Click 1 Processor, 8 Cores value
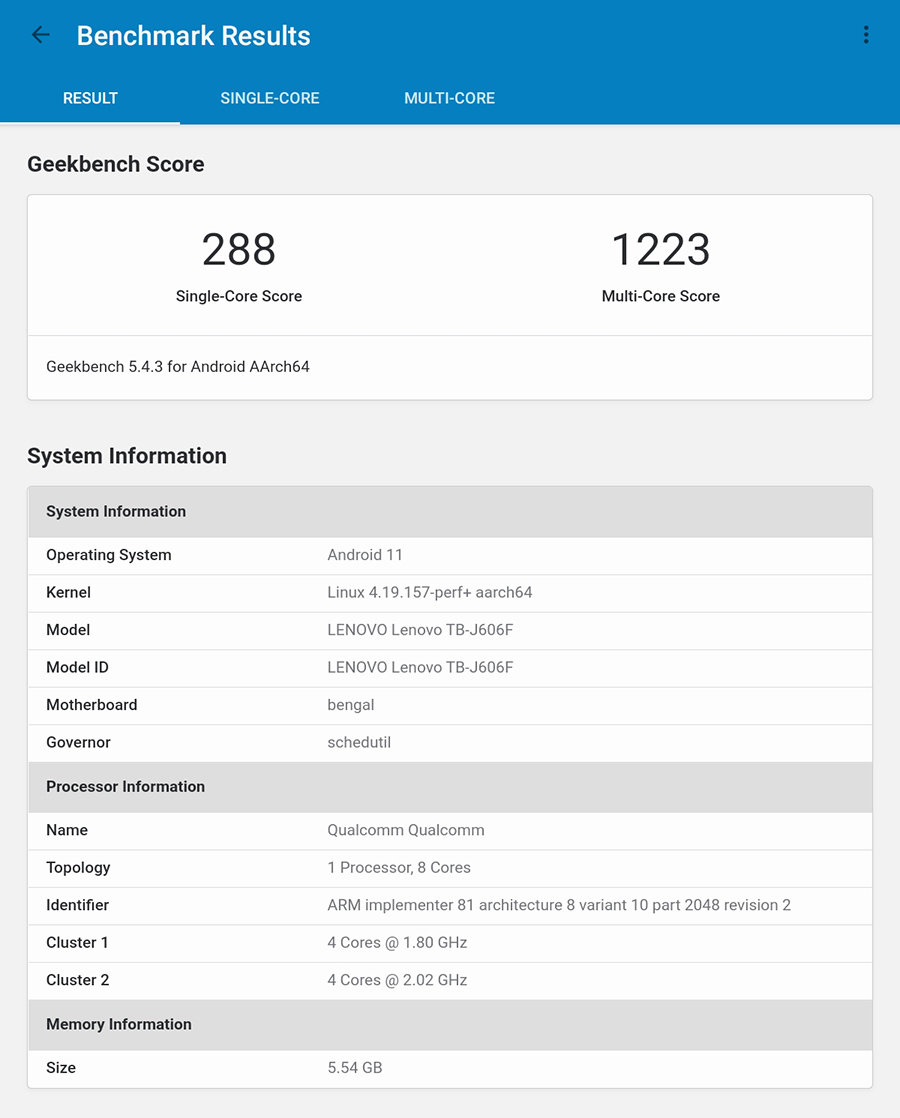The height and width of the screenshot is (1118, 900). click(399, 868)
